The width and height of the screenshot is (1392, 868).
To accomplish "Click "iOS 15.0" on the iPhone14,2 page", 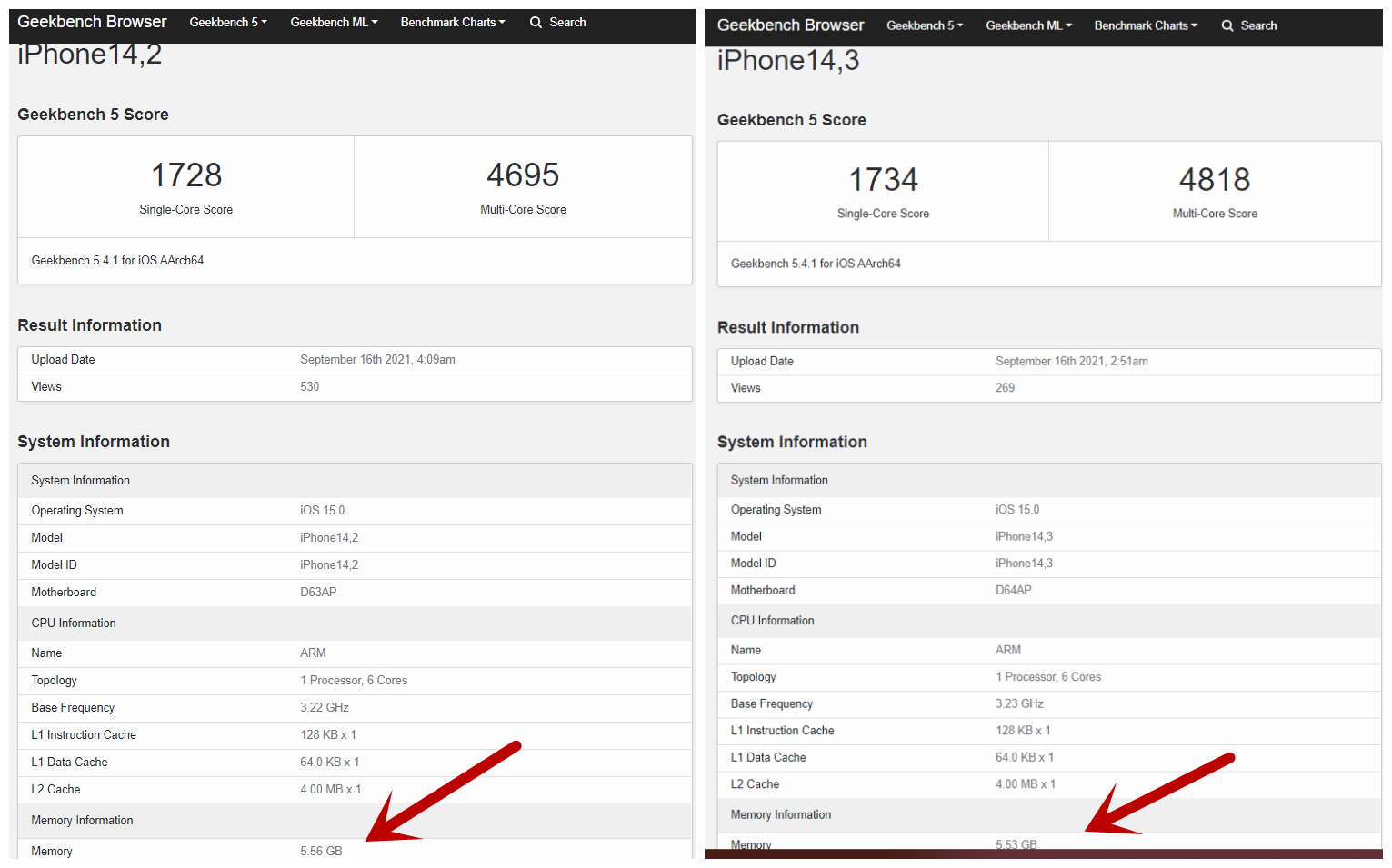I will (x=323, y=511).
